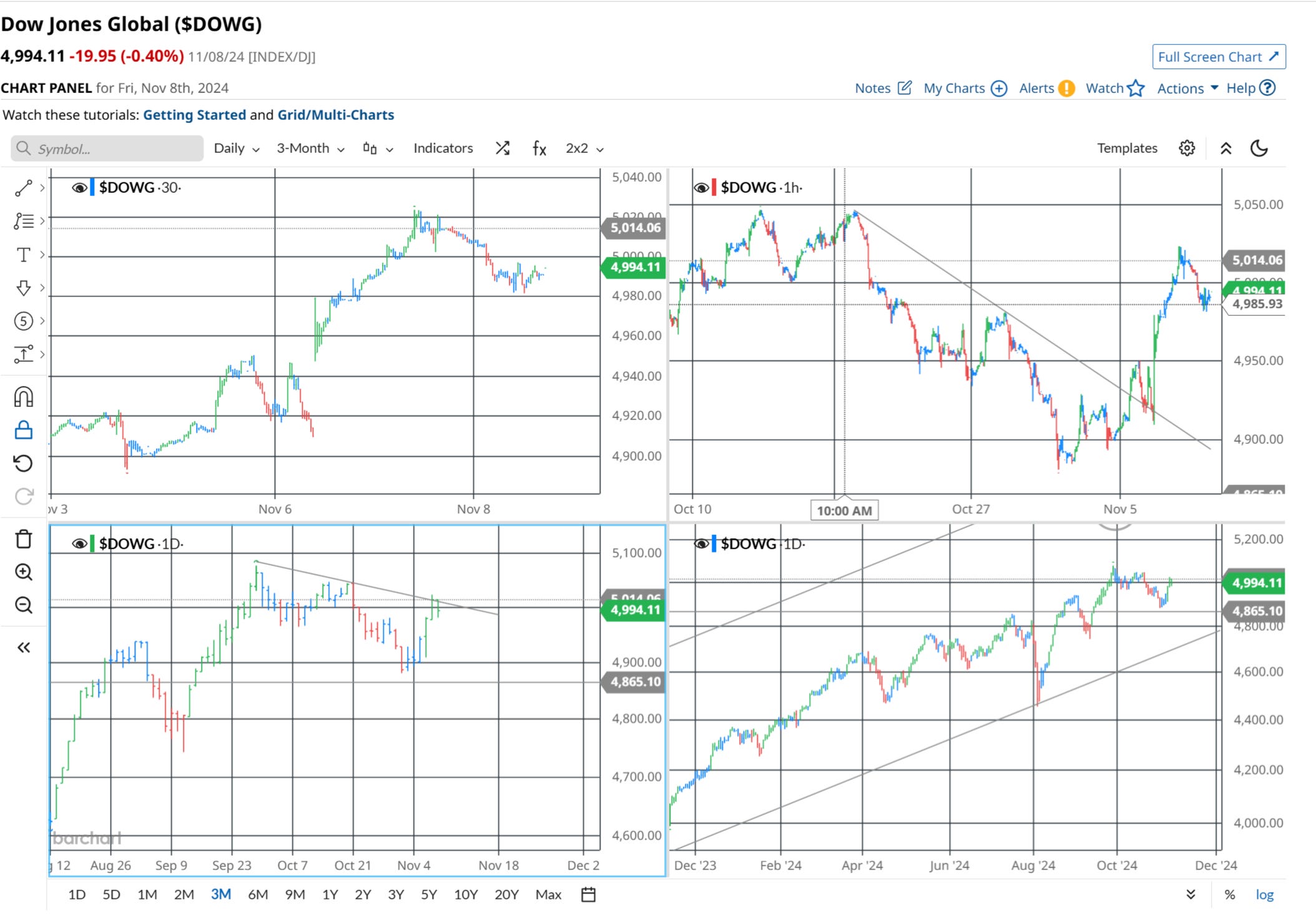Open the 3-Month period dropdown
Viewport: 1316px width, 920px height.
(x=310, y=149)
